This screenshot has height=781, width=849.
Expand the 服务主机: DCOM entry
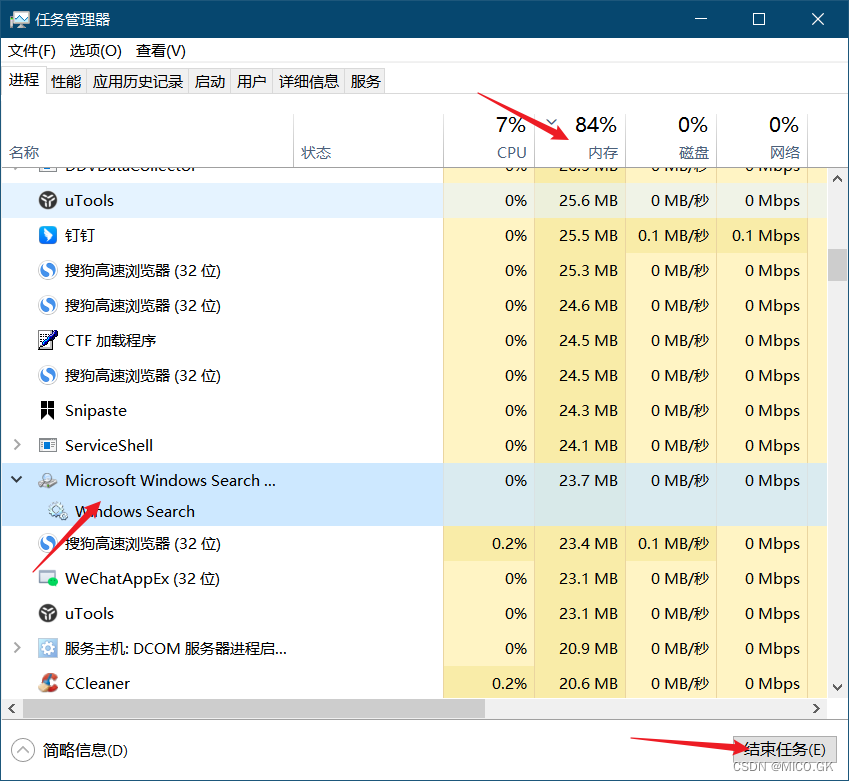(16, 648)
